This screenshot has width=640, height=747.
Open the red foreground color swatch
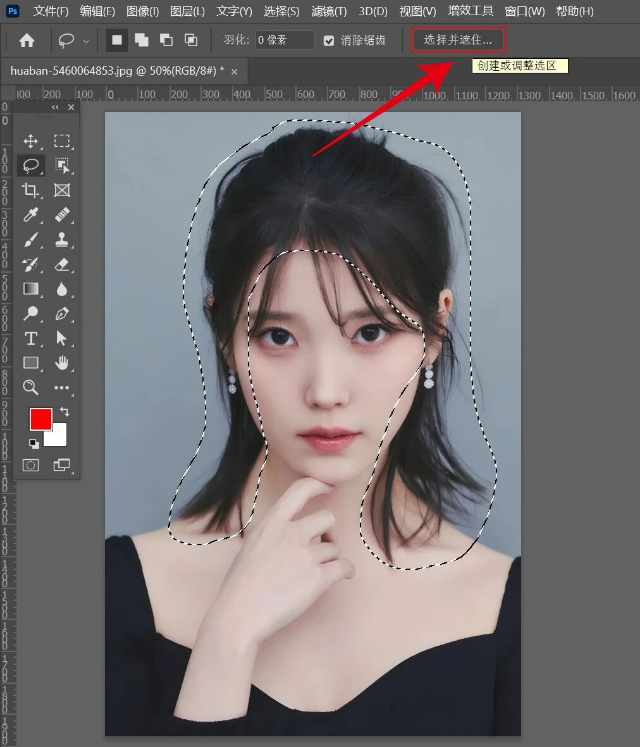click(x=41, y=419)
